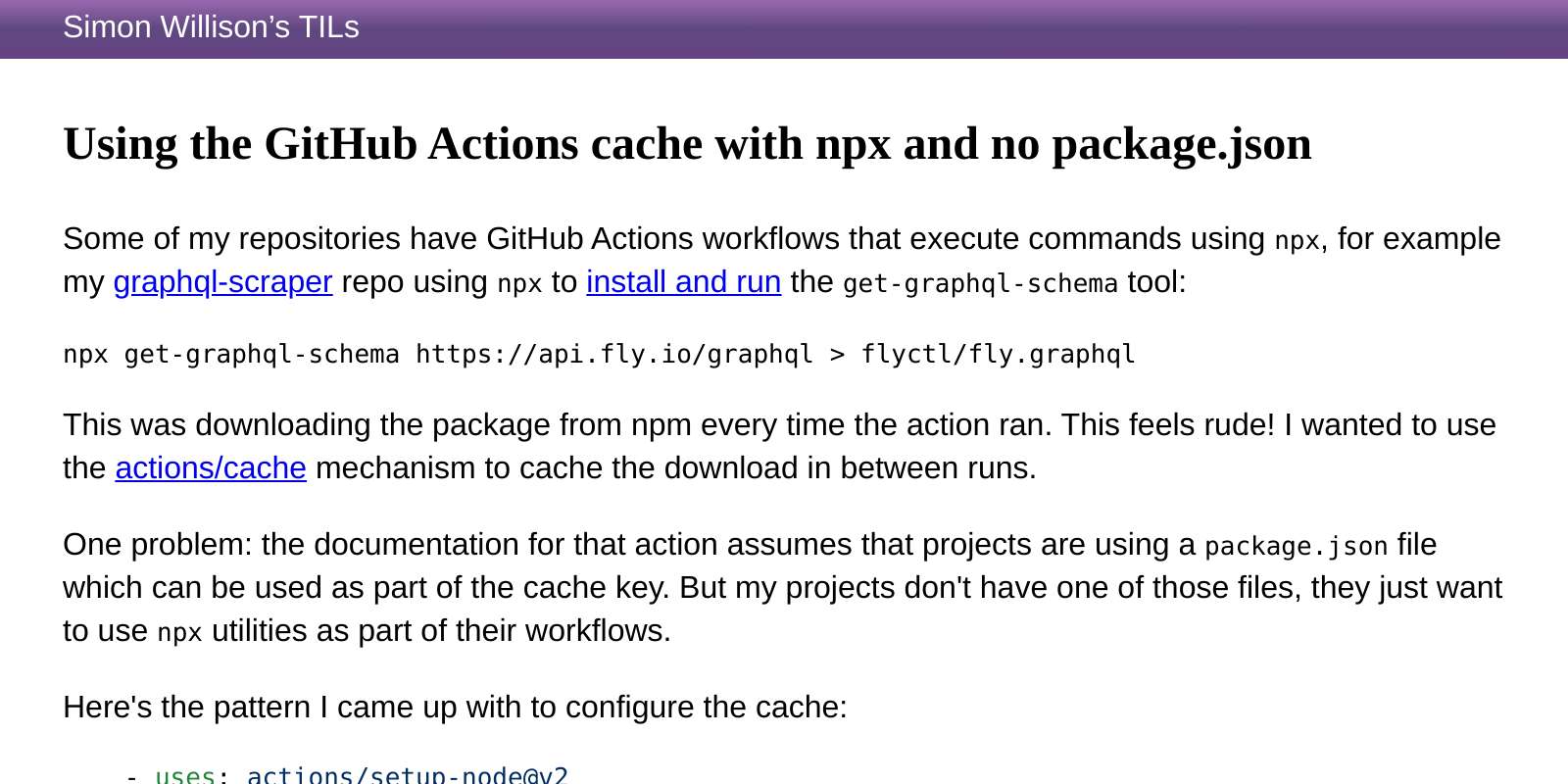Click the purple header bar

(x=784, y=29)
